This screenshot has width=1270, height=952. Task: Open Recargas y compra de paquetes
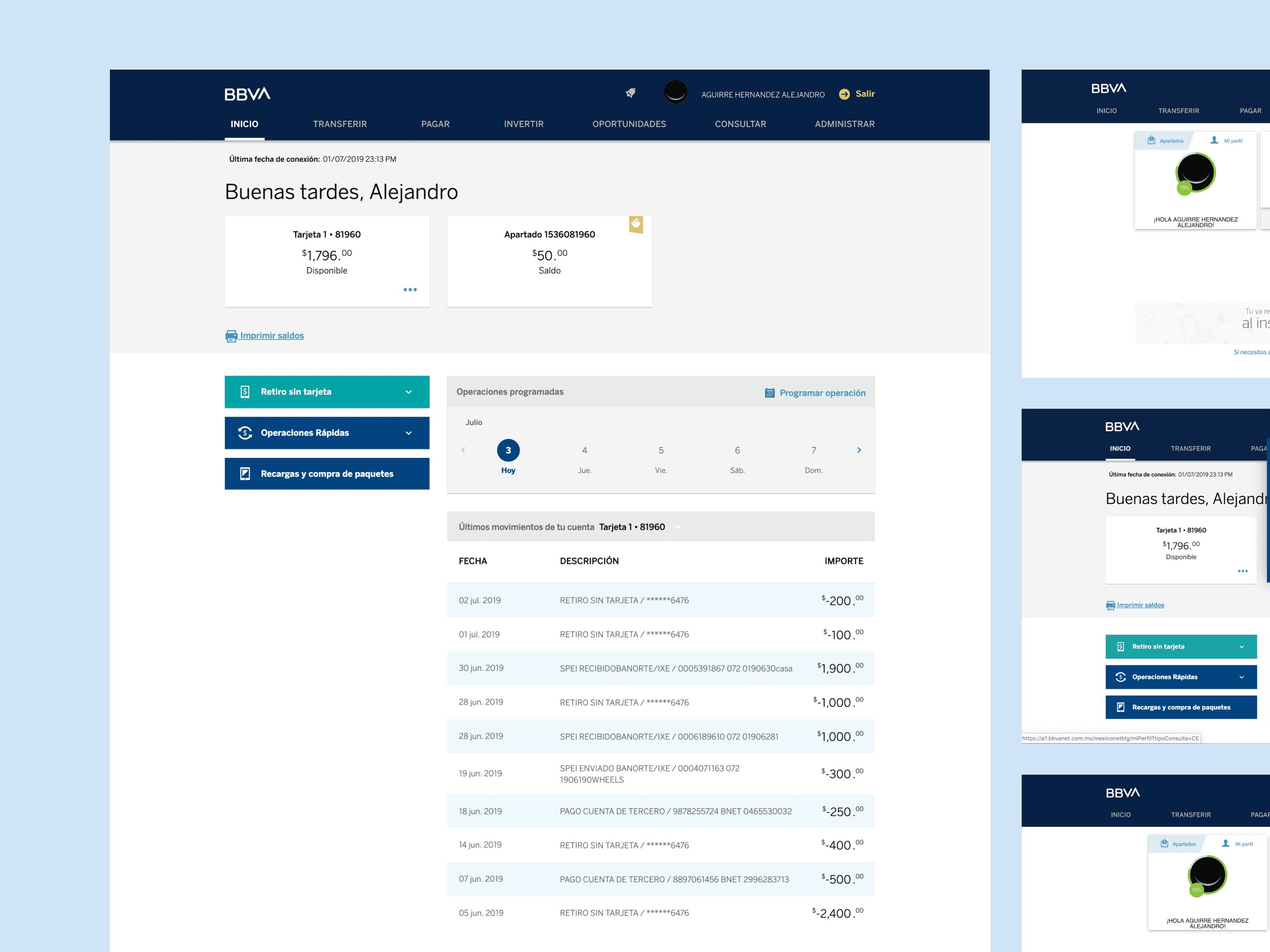point(327,474)
